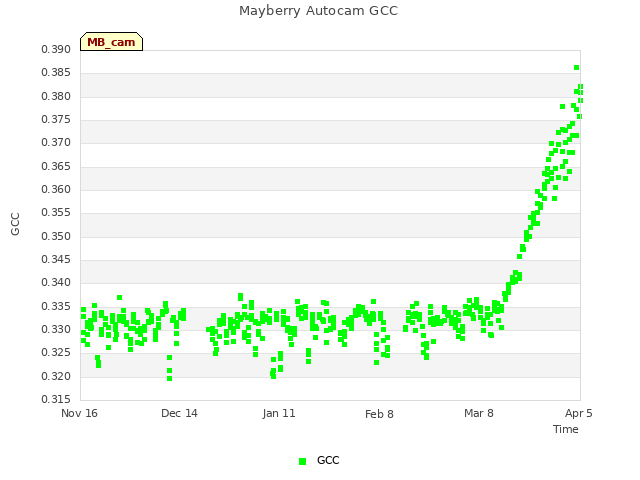Click the 0.355 y-axis value
Image resolution: width=640 pixels, height=480 pixels.
point(56,213)
